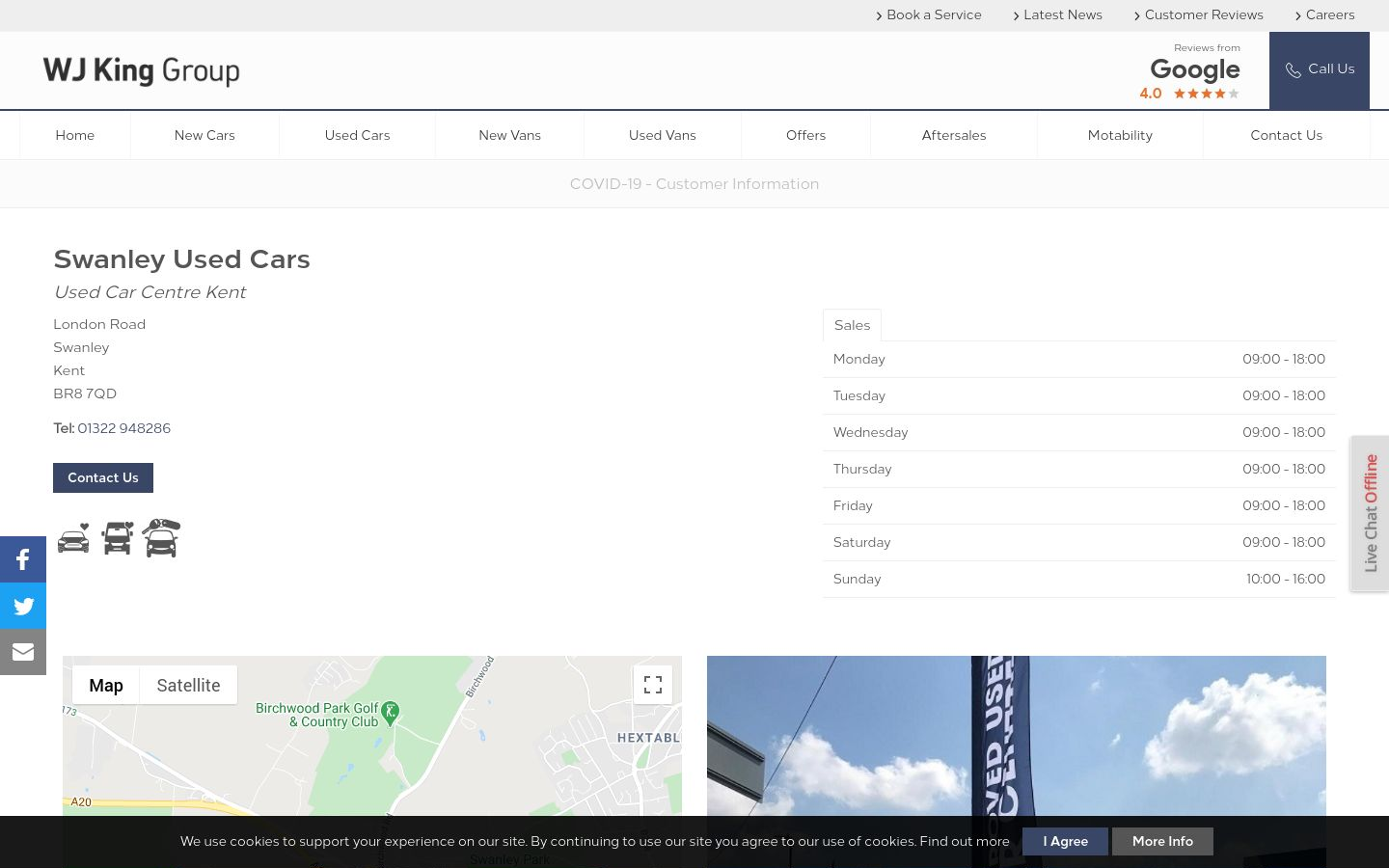Screen dimensions: 1389x868
Task: Open Motability menu item
Action: point(1120,135)
